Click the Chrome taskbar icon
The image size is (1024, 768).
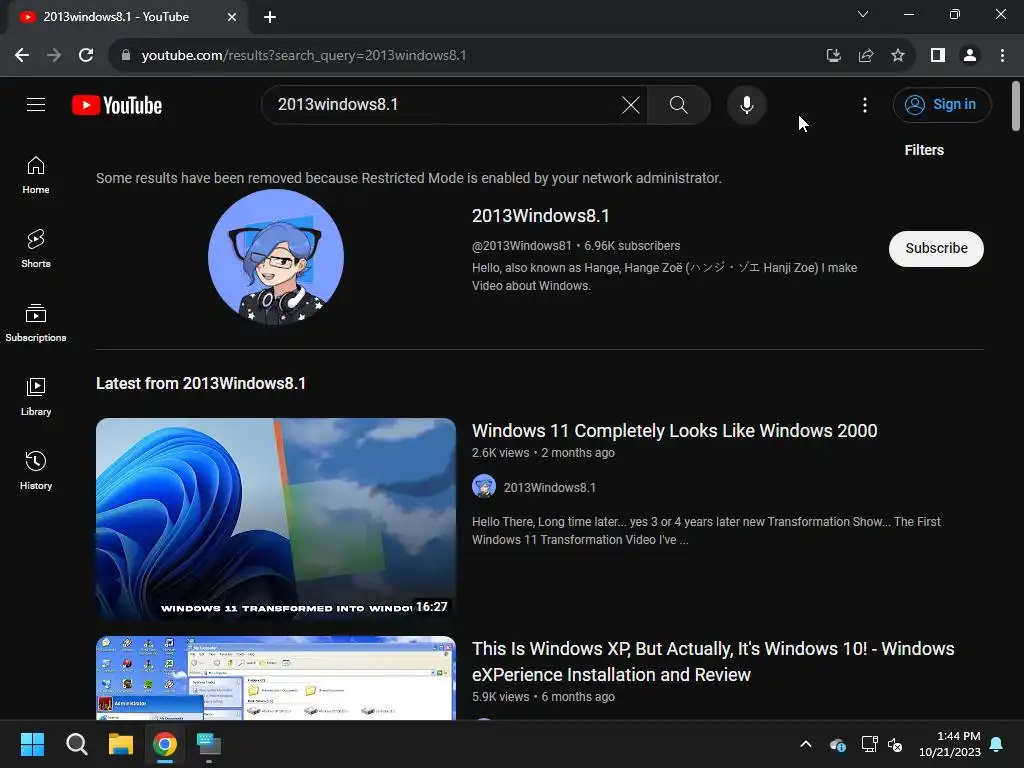(165, 744)
